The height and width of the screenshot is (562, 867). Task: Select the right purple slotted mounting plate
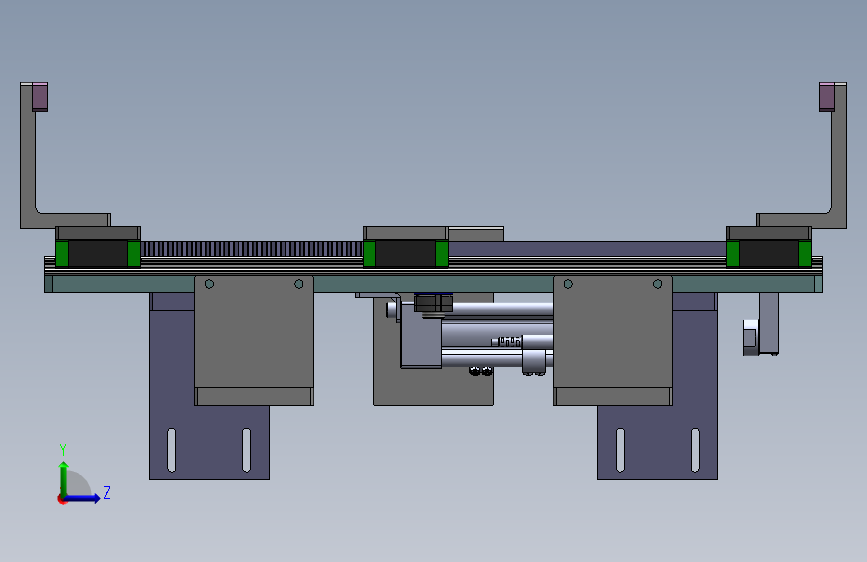coord(657,443)
